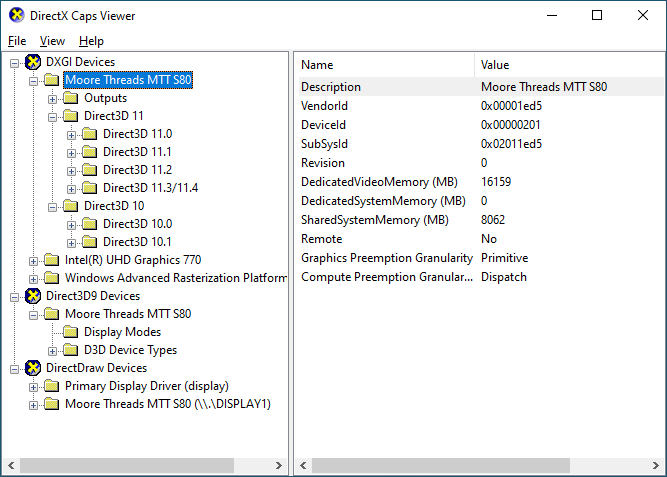Click the DXGI Devices DirectX icon
The width and height of the screenshot is (667, 477).
pos(33,62)
